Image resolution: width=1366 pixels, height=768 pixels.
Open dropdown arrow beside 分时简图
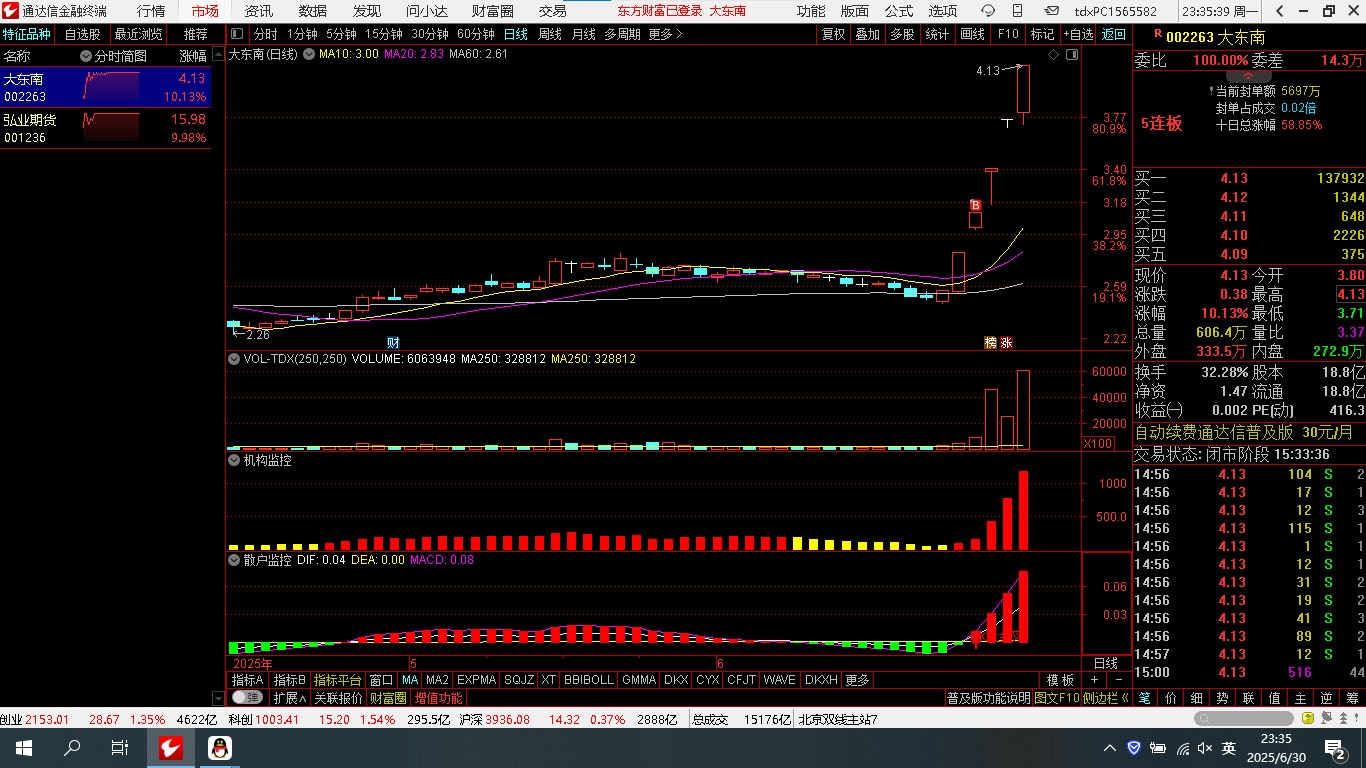pos(86,57)
